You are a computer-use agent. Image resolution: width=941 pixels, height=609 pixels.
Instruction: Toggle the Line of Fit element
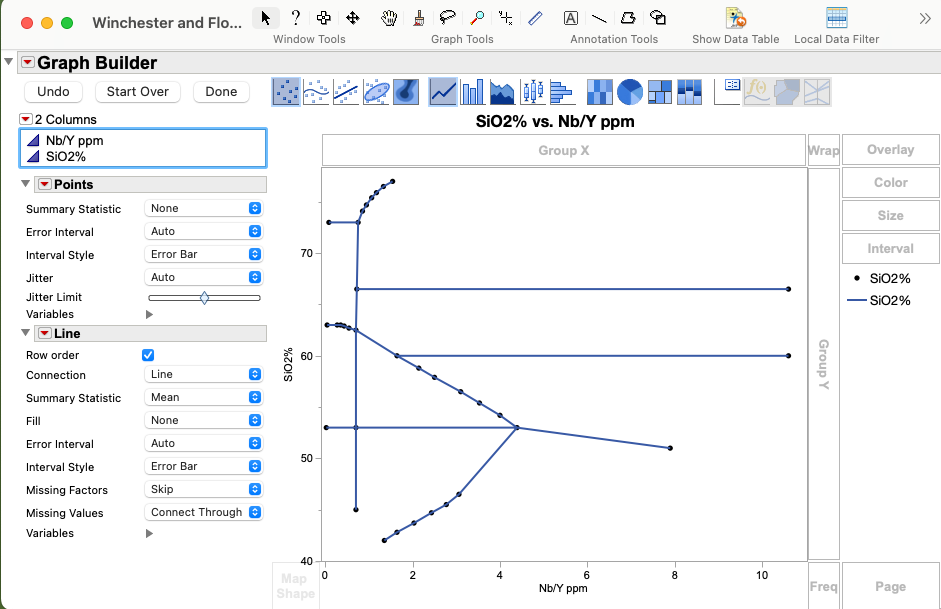click(346, 92)
